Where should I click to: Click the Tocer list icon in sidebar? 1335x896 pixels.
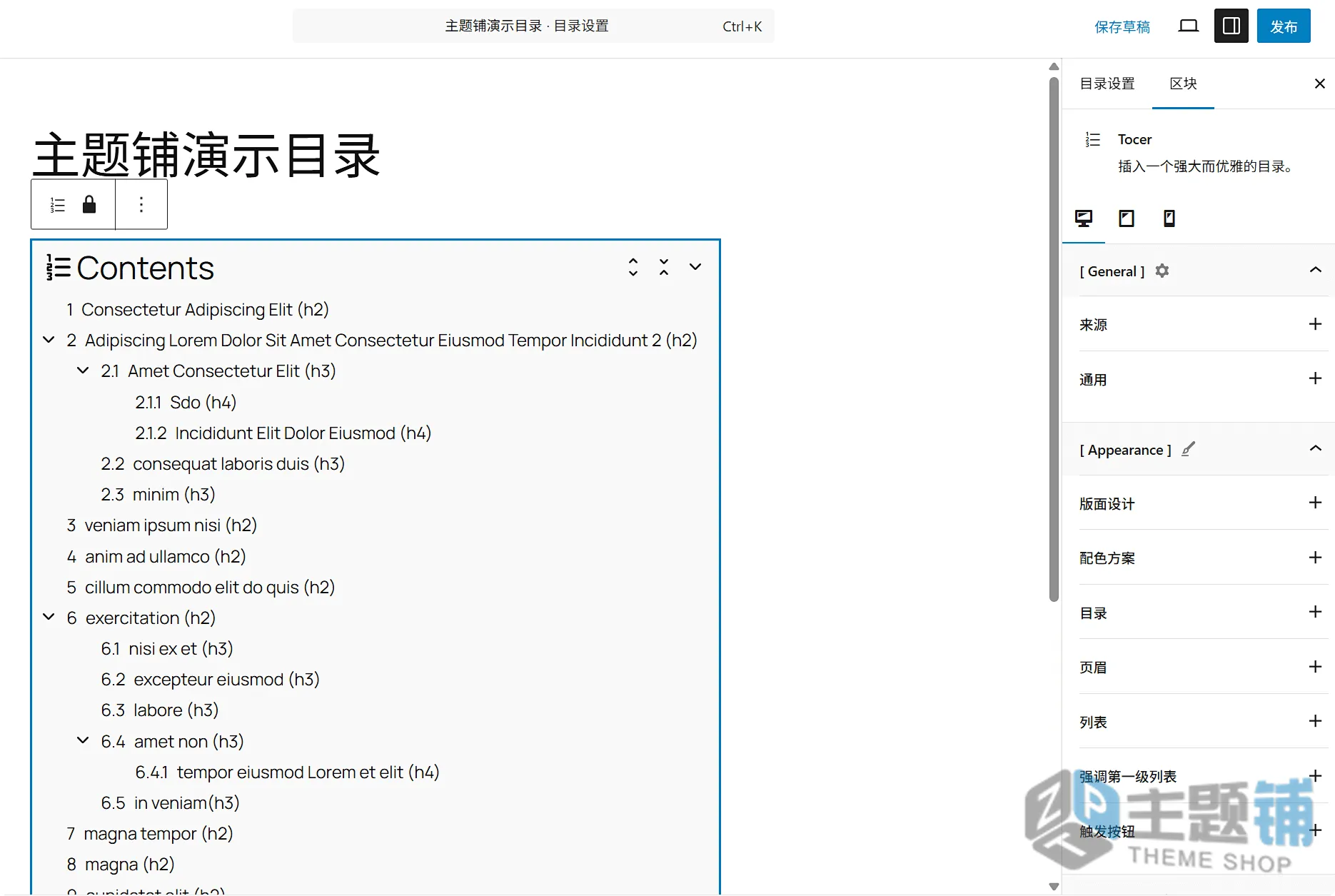pyautogui.click(x=1093, y=139)
